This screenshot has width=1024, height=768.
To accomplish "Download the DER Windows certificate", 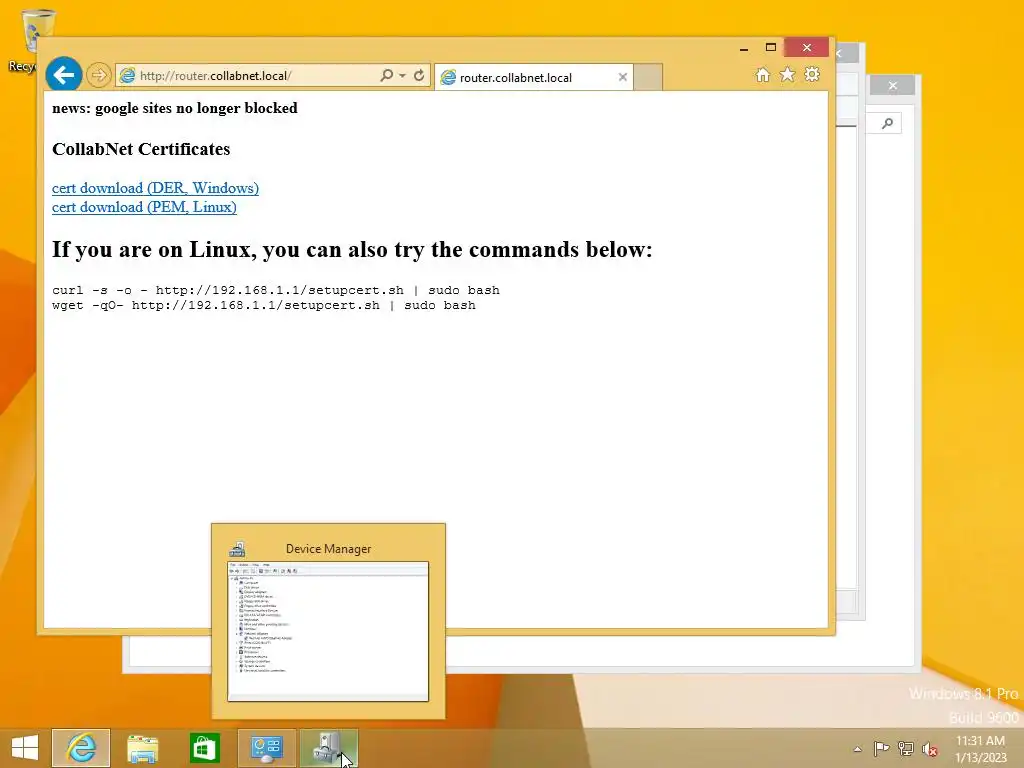I will click(155, 188).
